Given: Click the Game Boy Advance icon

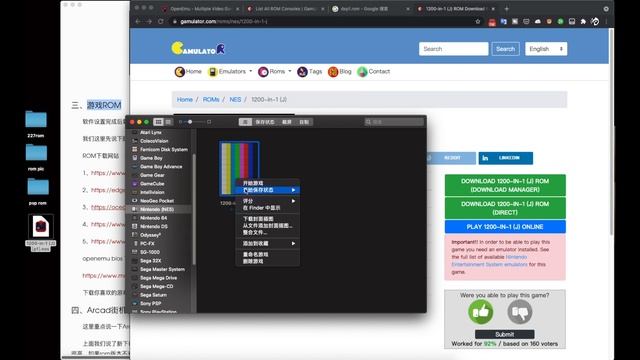Looking at the screenshot, I should [135, 167].
